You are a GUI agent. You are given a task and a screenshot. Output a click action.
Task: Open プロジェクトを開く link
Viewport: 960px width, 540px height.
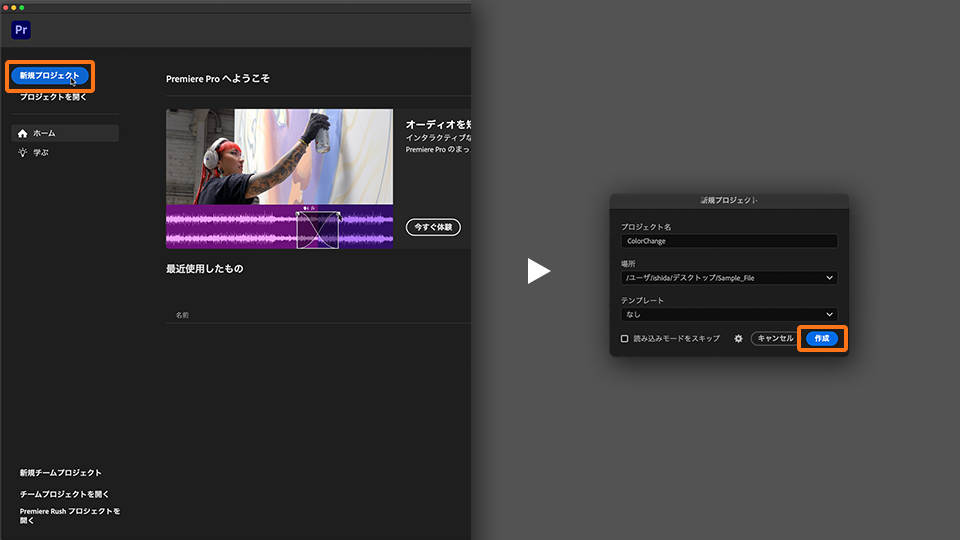point(53,97)
